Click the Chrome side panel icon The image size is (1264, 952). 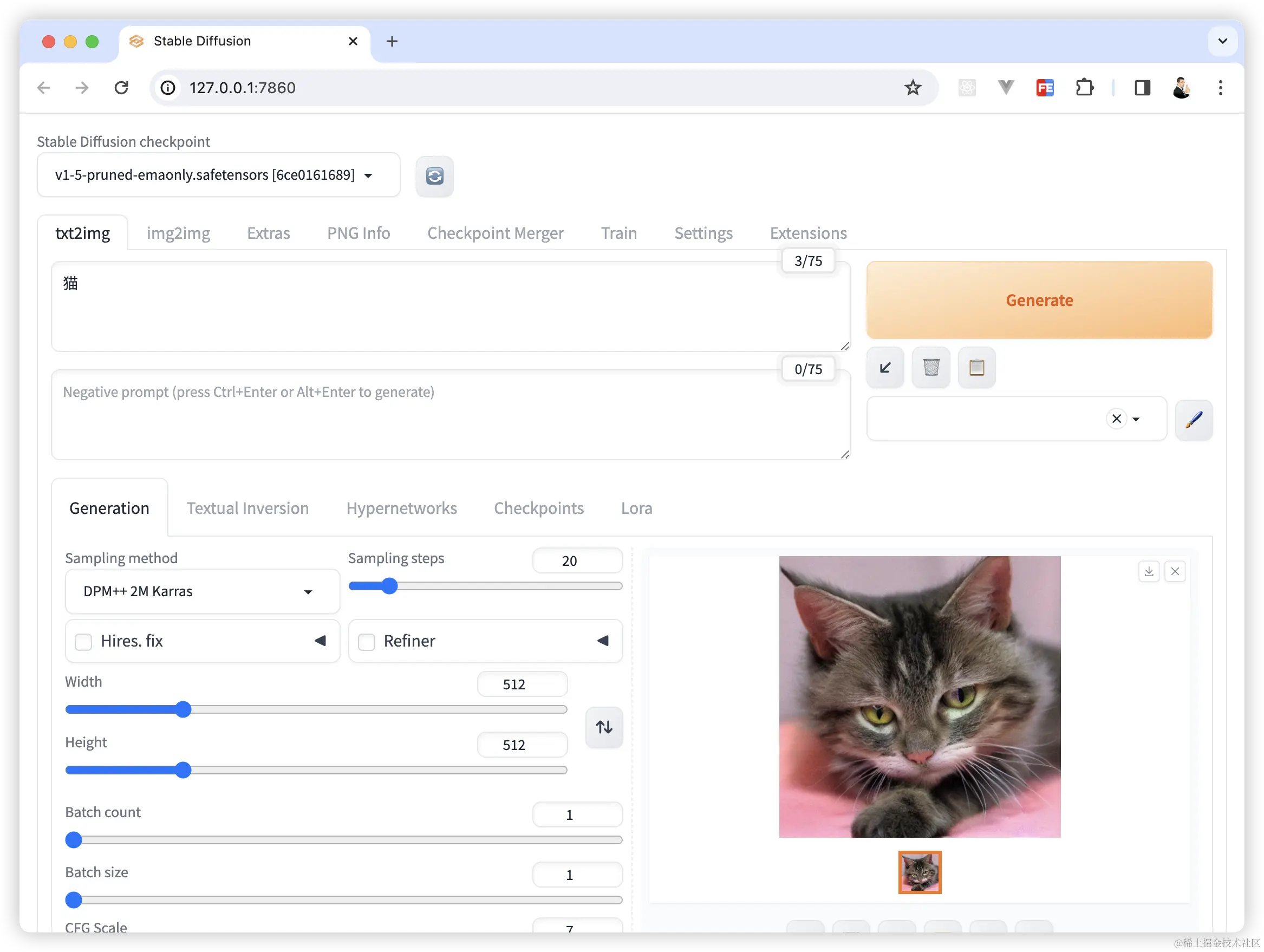coord(1142,88)
